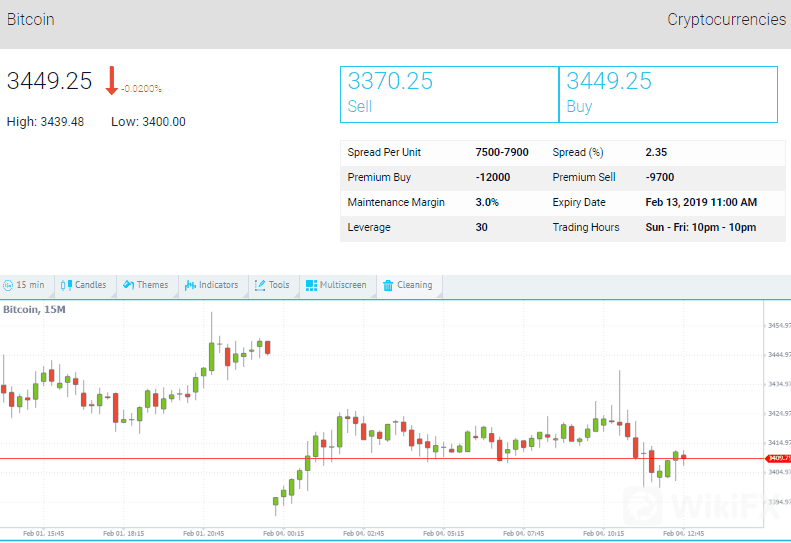
Task: Select the Tools pencil icon
Action: pos(260,285)
